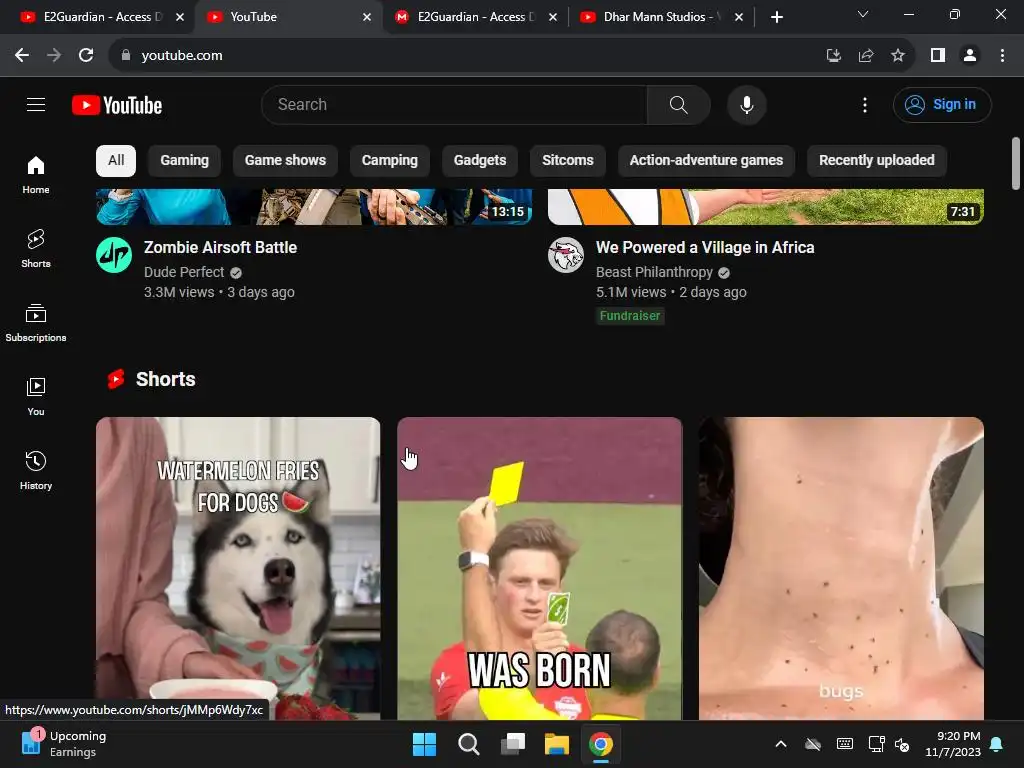
Task: Open Watermelon Fries for Dogs short
Action: pos(238,568)
